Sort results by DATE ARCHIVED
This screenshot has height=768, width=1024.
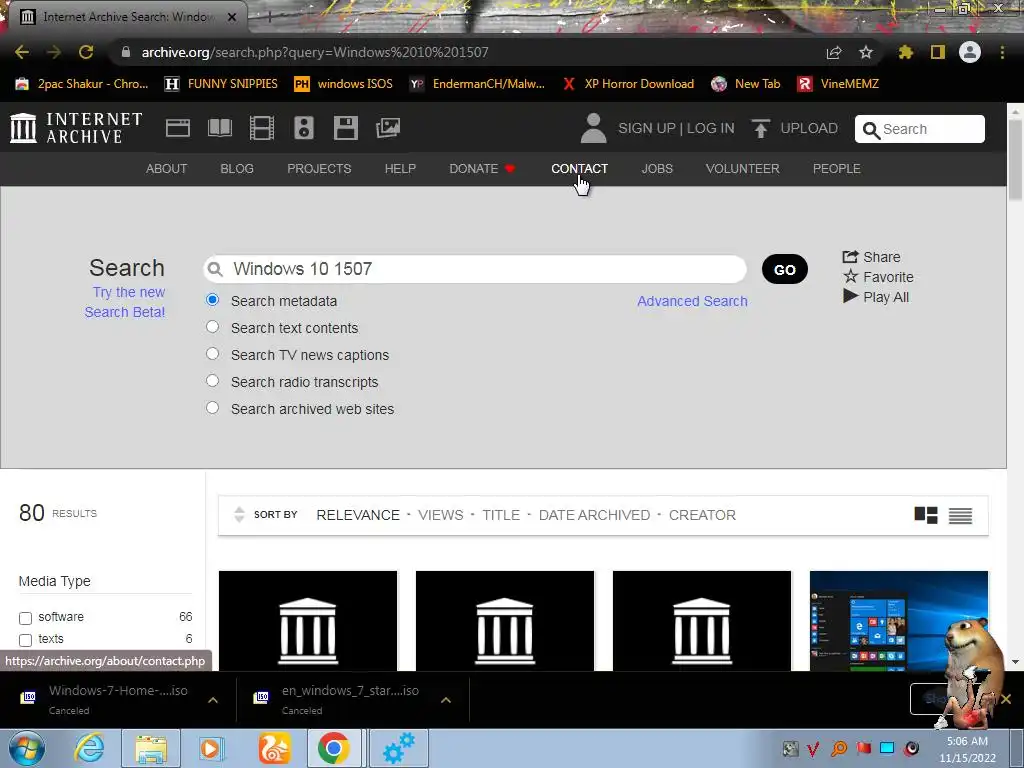[x=594, y=515]
